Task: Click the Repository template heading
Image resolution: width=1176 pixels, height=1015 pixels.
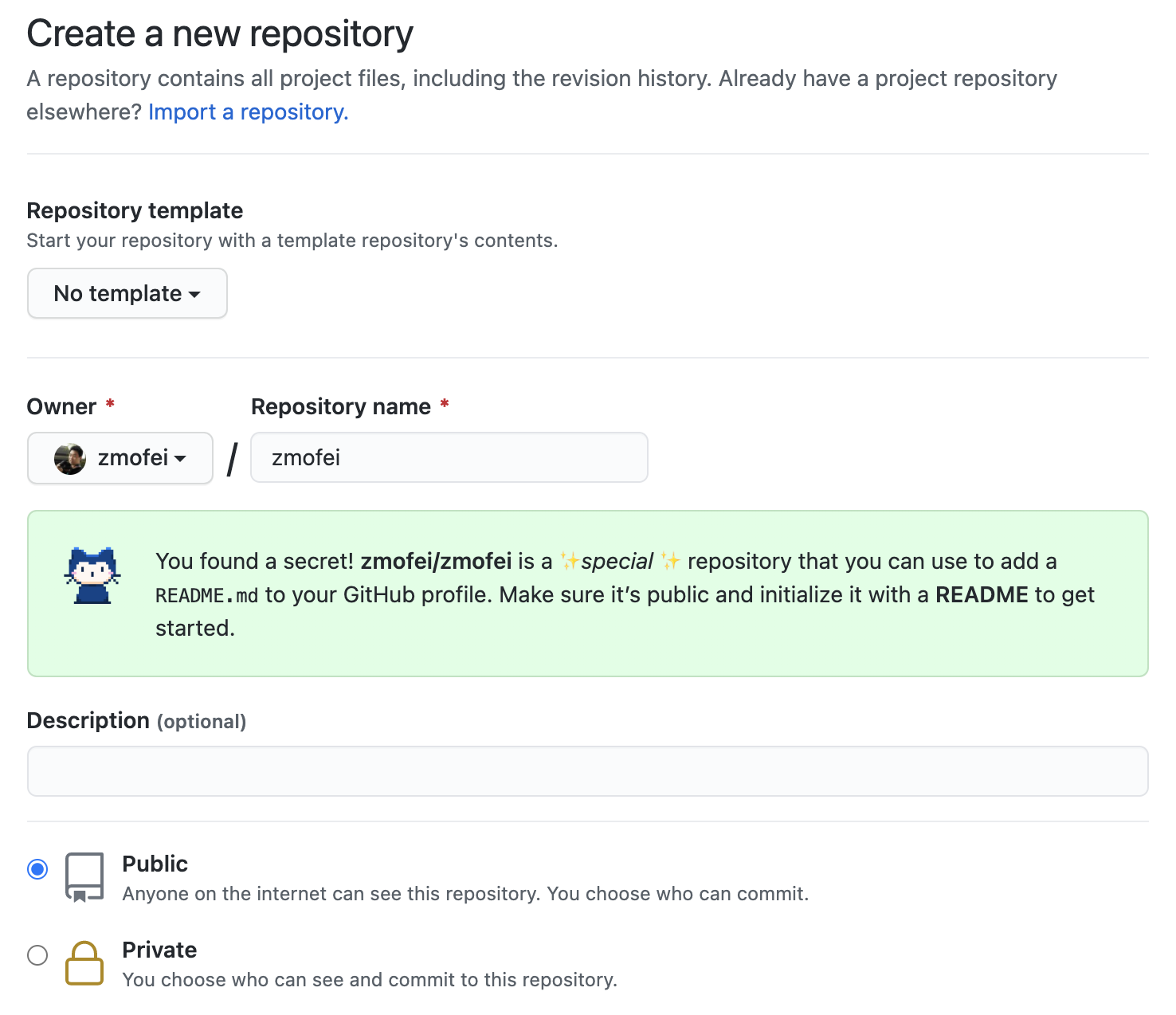Action: pyautogui.click(x=135, y=210)
